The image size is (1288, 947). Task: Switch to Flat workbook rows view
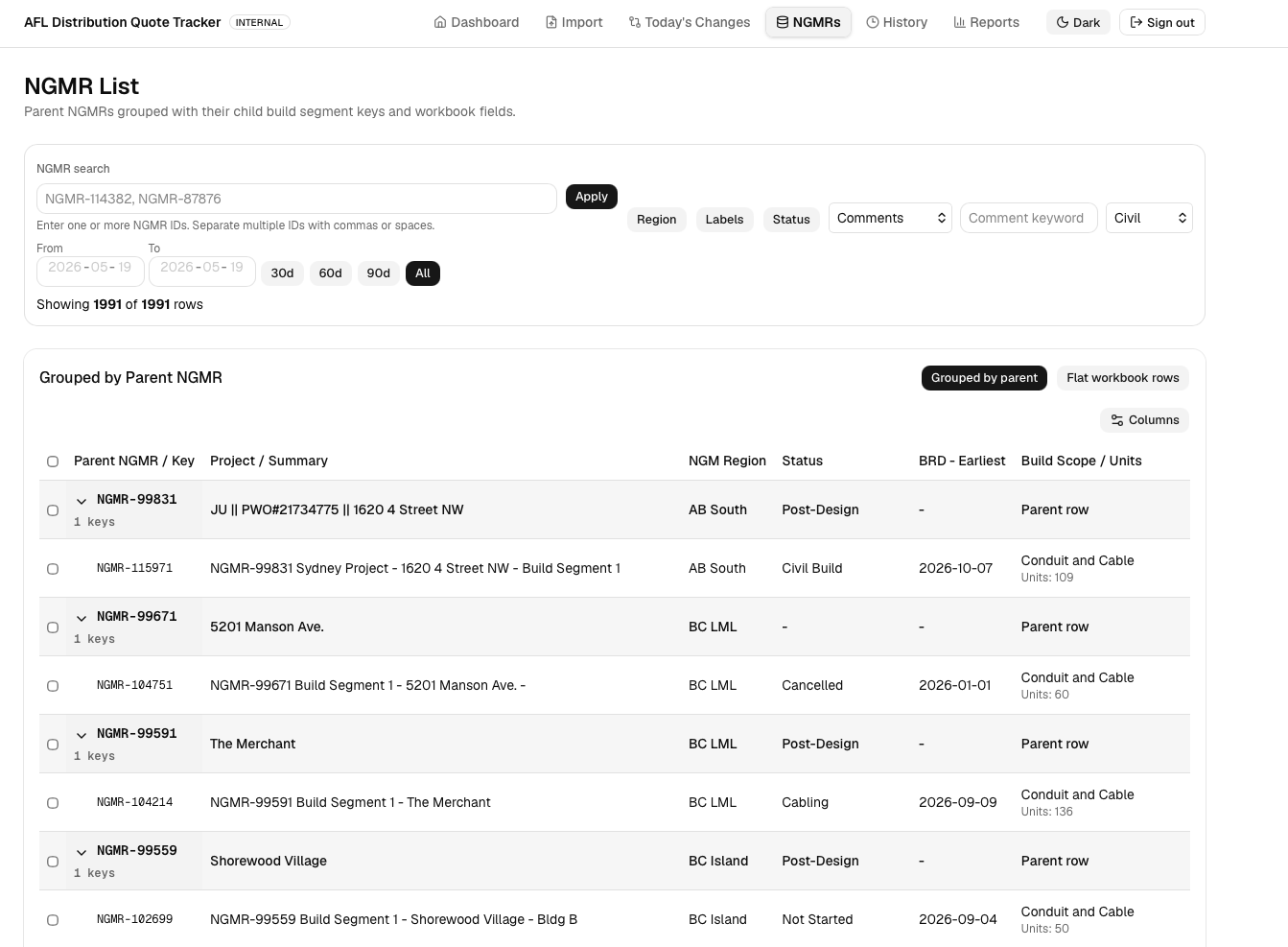[x=1123, y=378]
